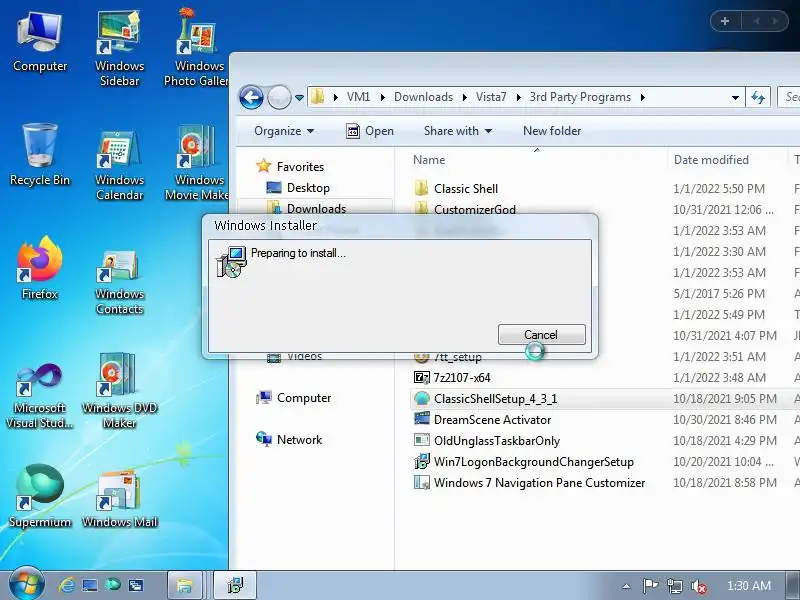Viewport: 800px width, 600px height.
Task: Open the Windows Mail desktop shortcut
Action: pos(119,499)
